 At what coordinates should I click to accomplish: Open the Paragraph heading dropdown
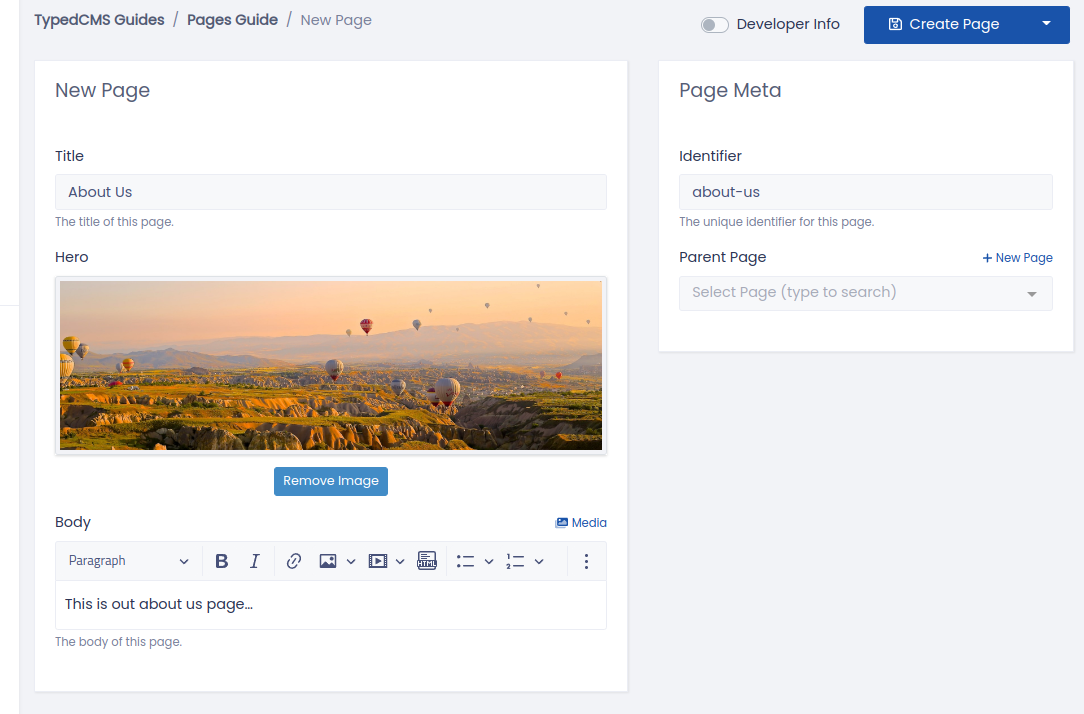click(x=129, y=561)
